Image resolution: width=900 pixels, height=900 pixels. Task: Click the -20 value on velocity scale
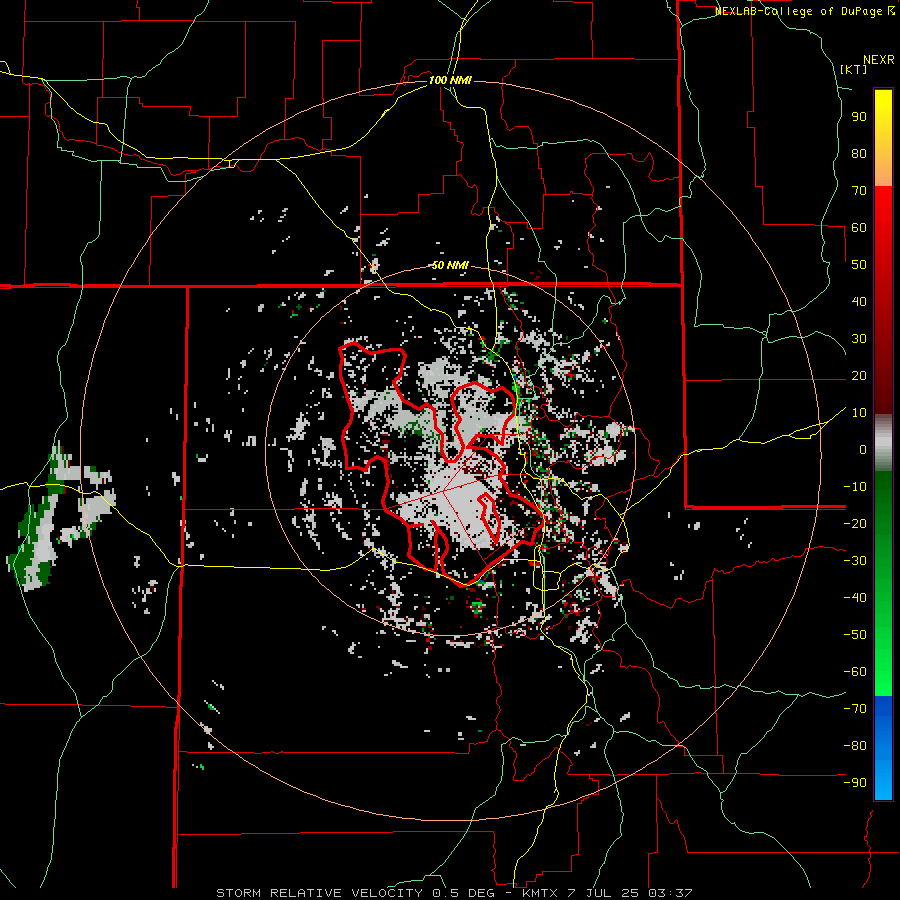pos(855,524)
